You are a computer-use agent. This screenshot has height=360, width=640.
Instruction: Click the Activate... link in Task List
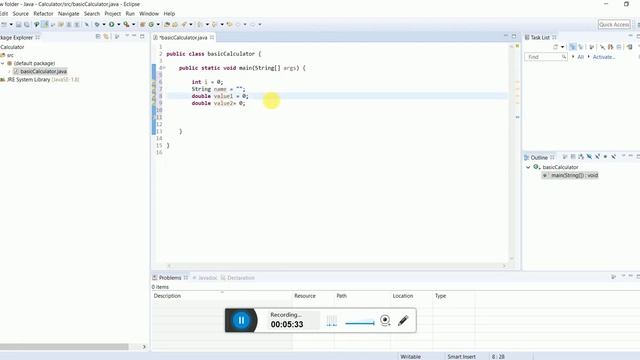(x=604, y=57)
